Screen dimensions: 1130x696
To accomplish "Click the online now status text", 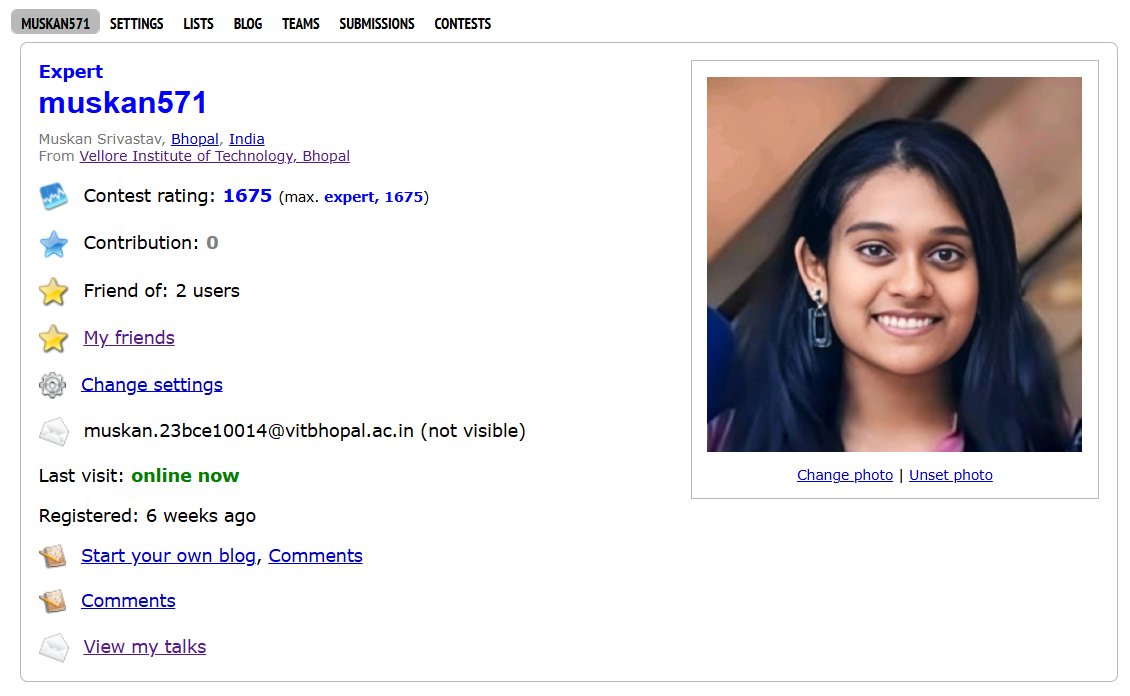I will point(185,476).
